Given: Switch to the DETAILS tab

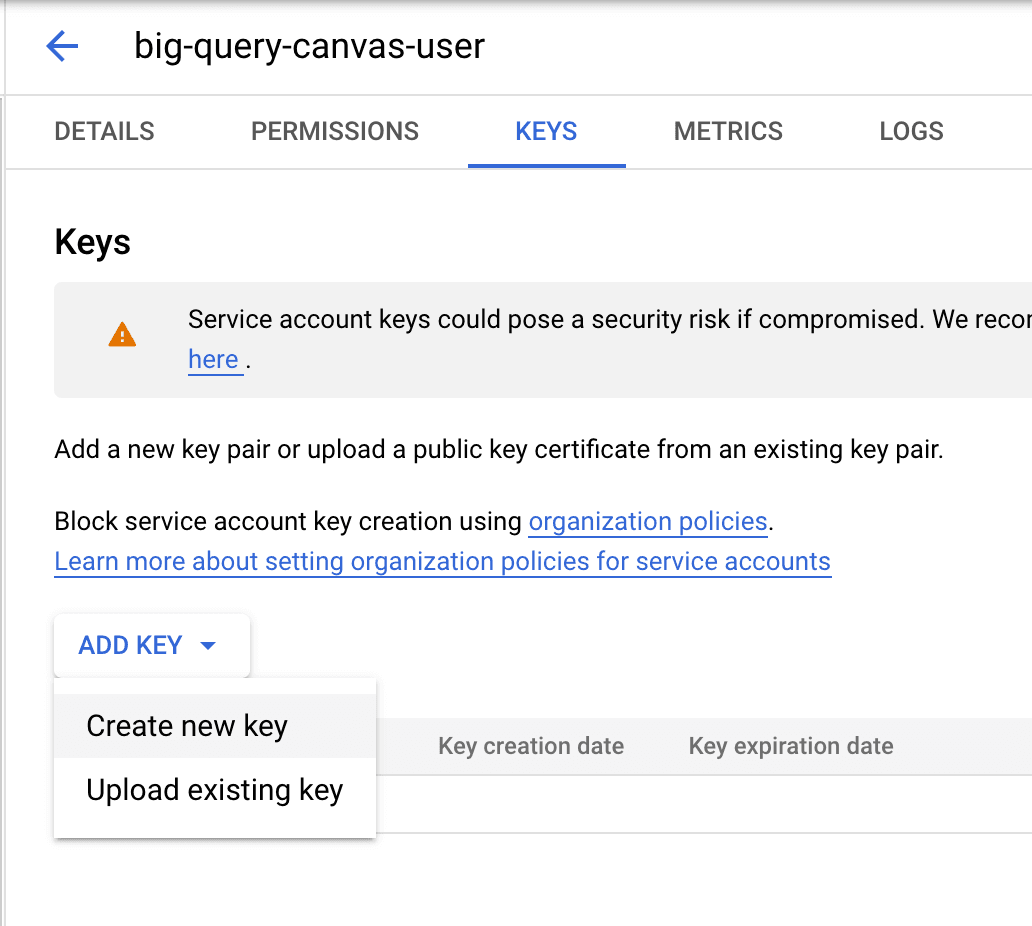Looking at the screenshot, I should click(105, 132).
